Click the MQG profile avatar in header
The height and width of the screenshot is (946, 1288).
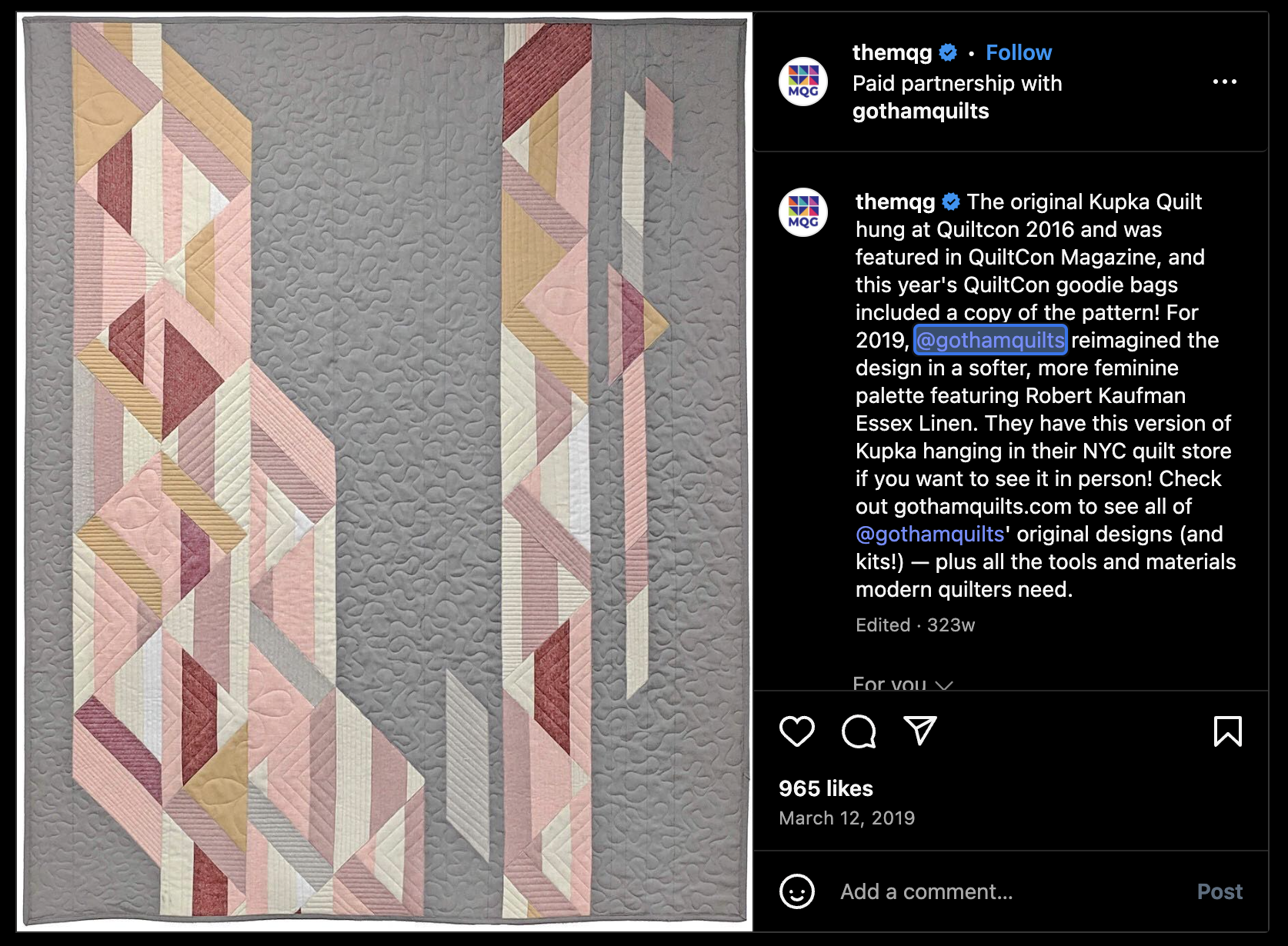tap(803, 82)
